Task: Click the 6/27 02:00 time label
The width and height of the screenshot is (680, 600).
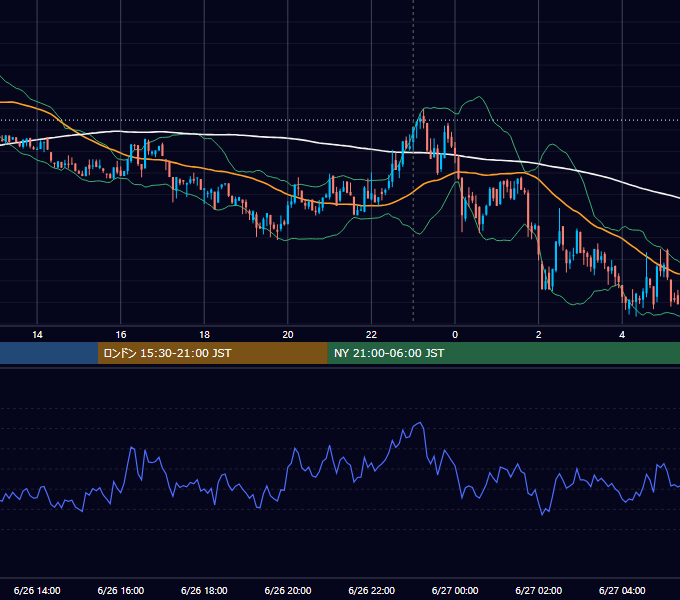Action: [x=538, y=590]
